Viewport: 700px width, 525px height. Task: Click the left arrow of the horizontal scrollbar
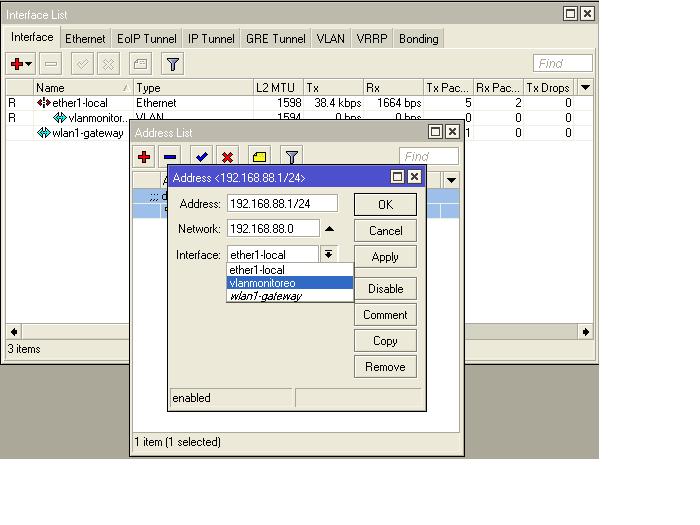pos(14,332)
